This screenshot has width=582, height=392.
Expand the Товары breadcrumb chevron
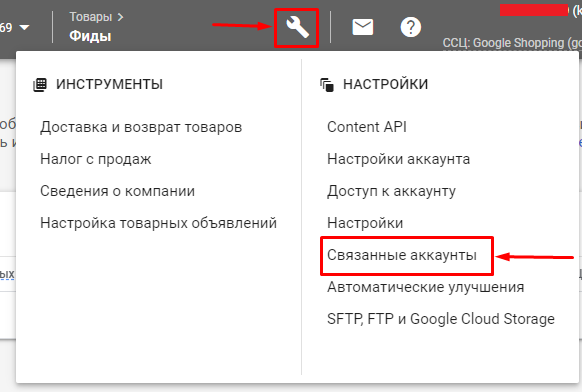coord(120,17)
